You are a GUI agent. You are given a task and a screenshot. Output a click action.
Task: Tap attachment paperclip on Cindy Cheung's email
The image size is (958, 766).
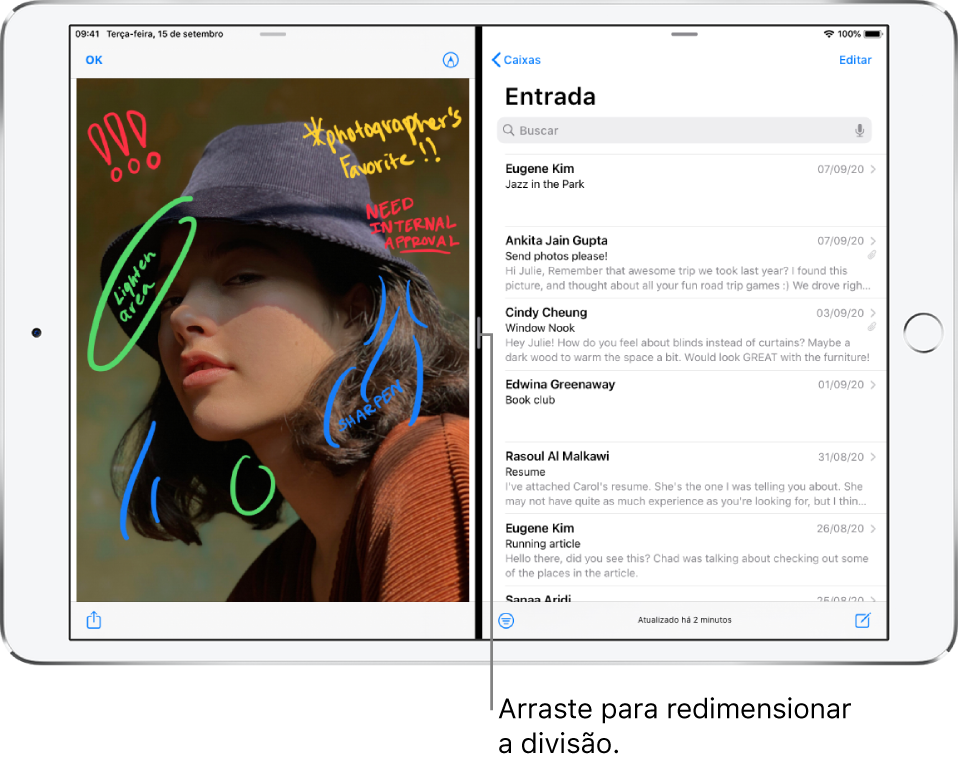pos(872,327)
